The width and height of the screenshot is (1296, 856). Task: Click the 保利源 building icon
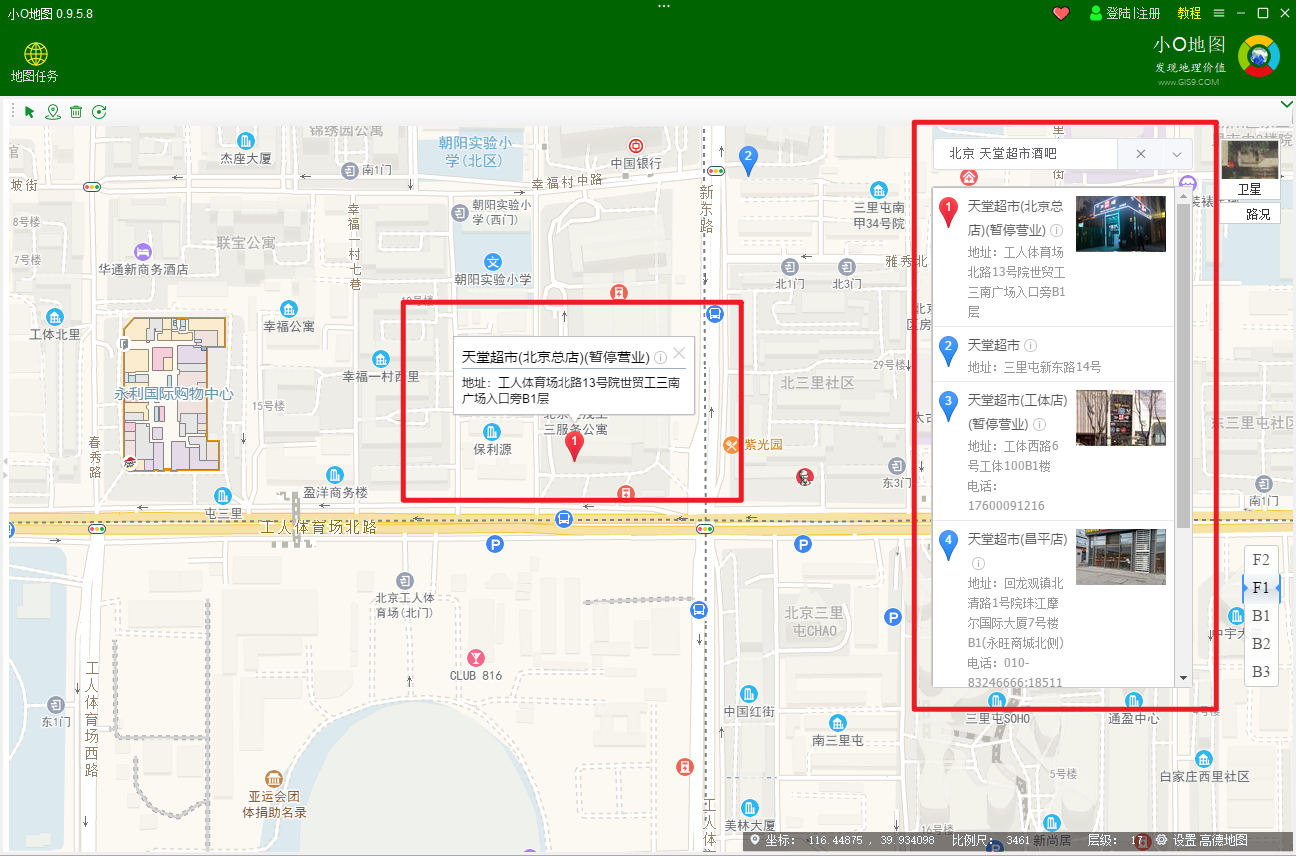(x=492, y=432)
